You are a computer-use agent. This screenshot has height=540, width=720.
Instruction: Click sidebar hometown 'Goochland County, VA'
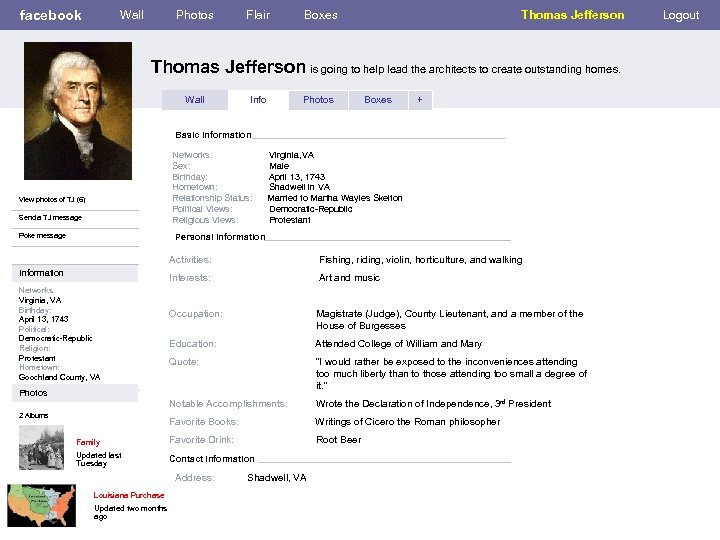click(x=59, y=377)
